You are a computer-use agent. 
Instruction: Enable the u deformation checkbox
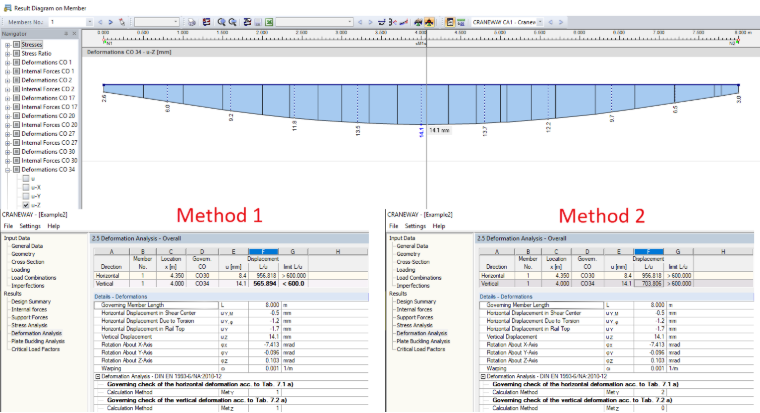click(x=26, y=178)
